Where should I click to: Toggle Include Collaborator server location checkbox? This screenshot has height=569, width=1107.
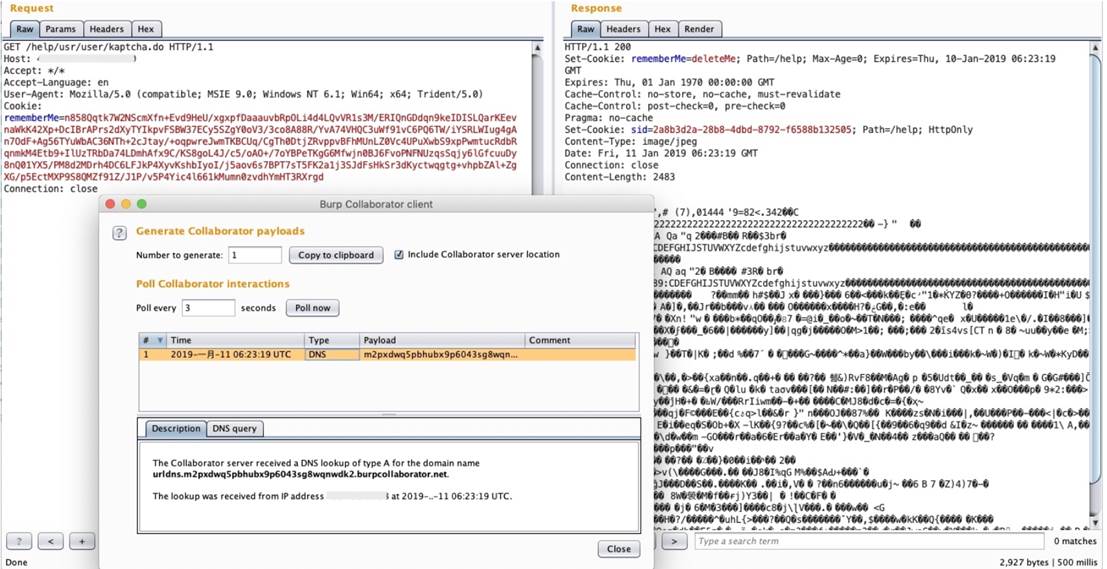[x=399, y=254]
